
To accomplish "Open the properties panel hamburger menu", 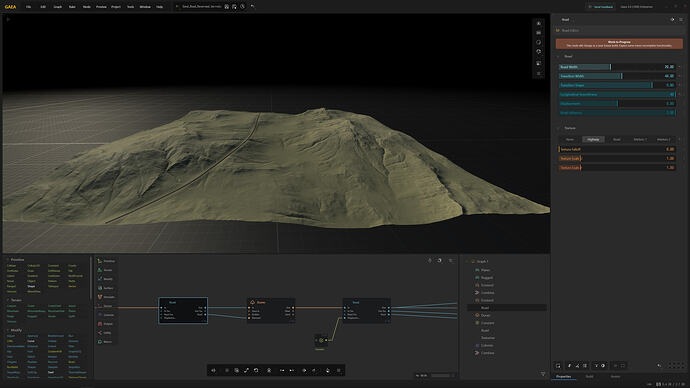I will (681, 19).
